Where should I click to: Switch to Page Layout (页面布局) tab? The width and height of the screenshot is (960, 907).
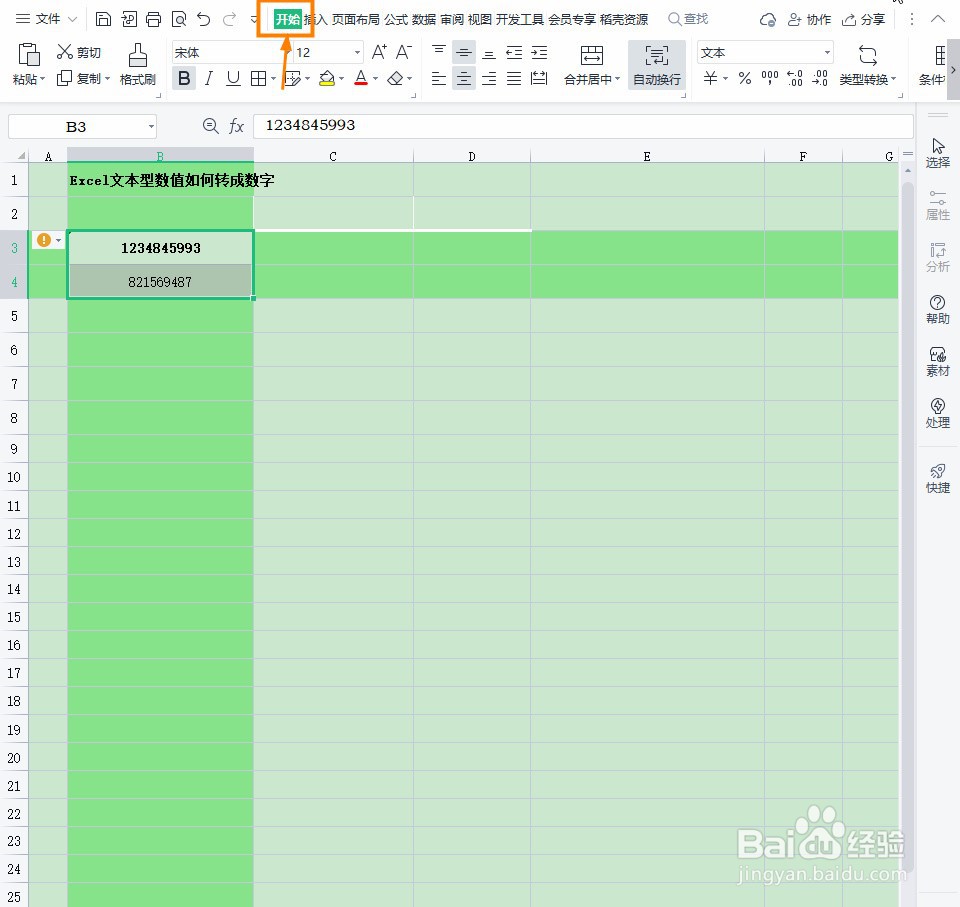click(356, 20)
